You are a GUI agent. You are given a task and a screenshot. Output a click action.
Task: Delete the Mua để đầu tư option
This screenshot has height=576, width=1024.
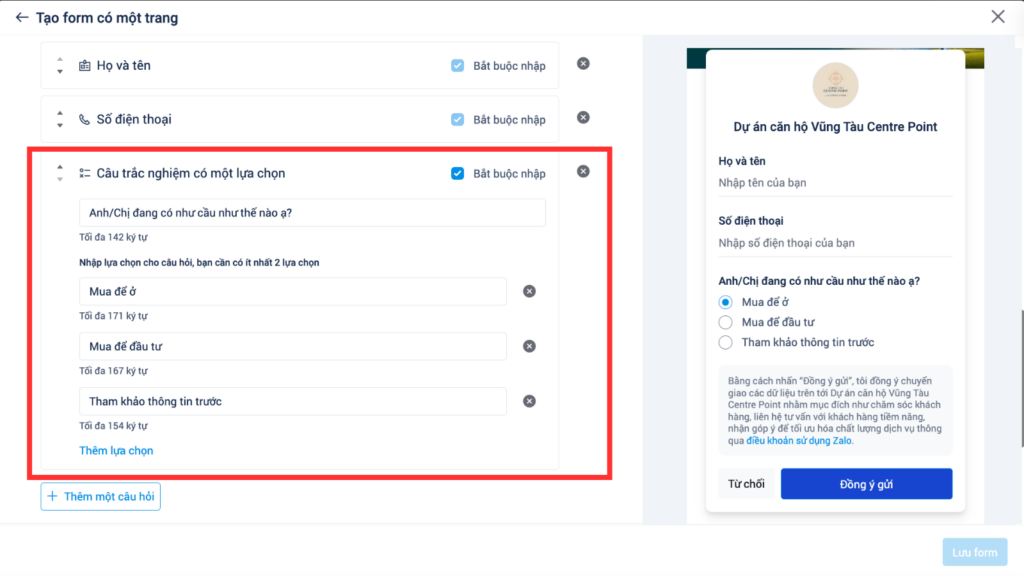(529, 346)
